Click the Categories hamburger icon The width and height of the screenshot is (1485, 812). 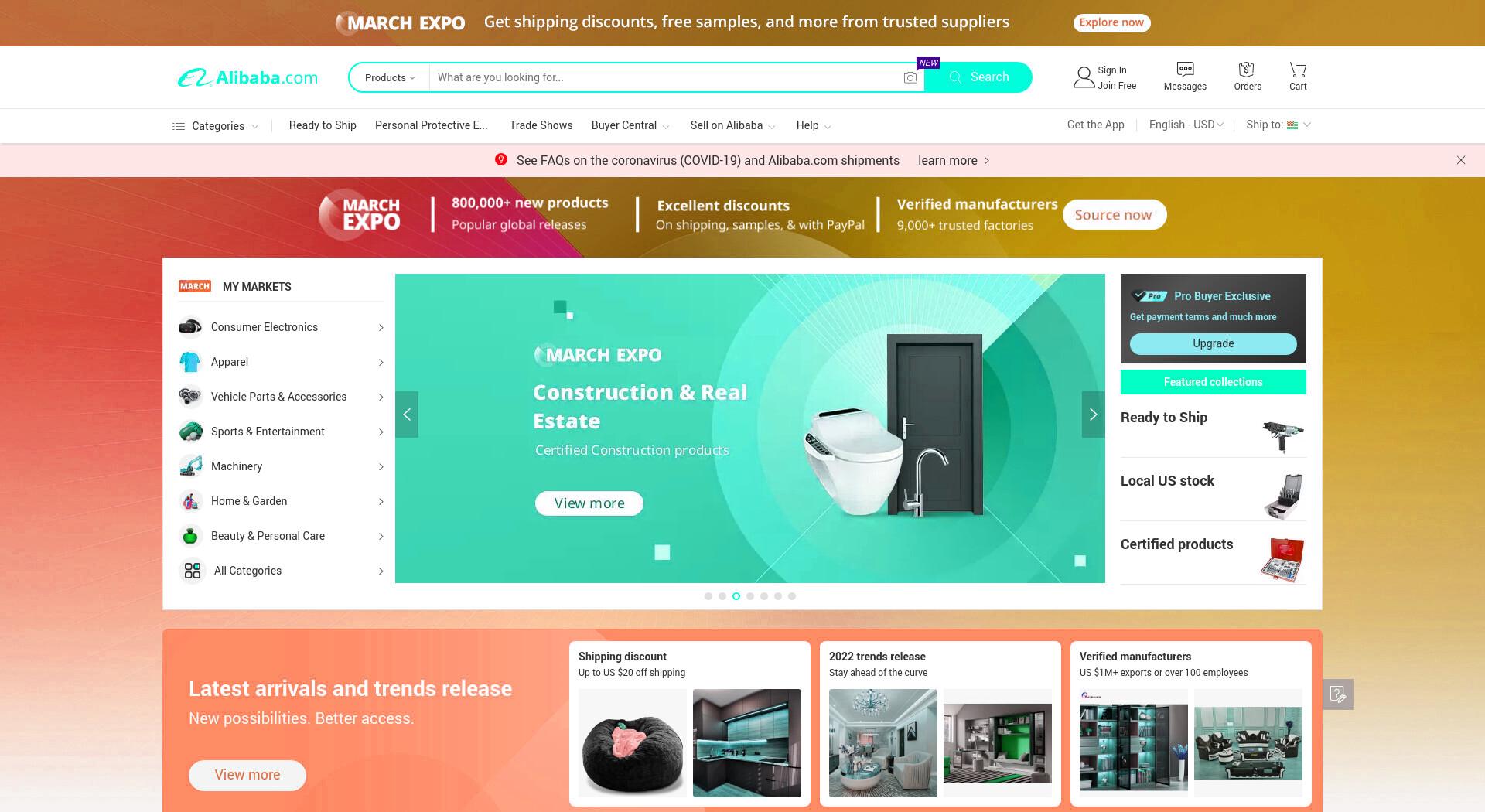[x=178, y=126]
